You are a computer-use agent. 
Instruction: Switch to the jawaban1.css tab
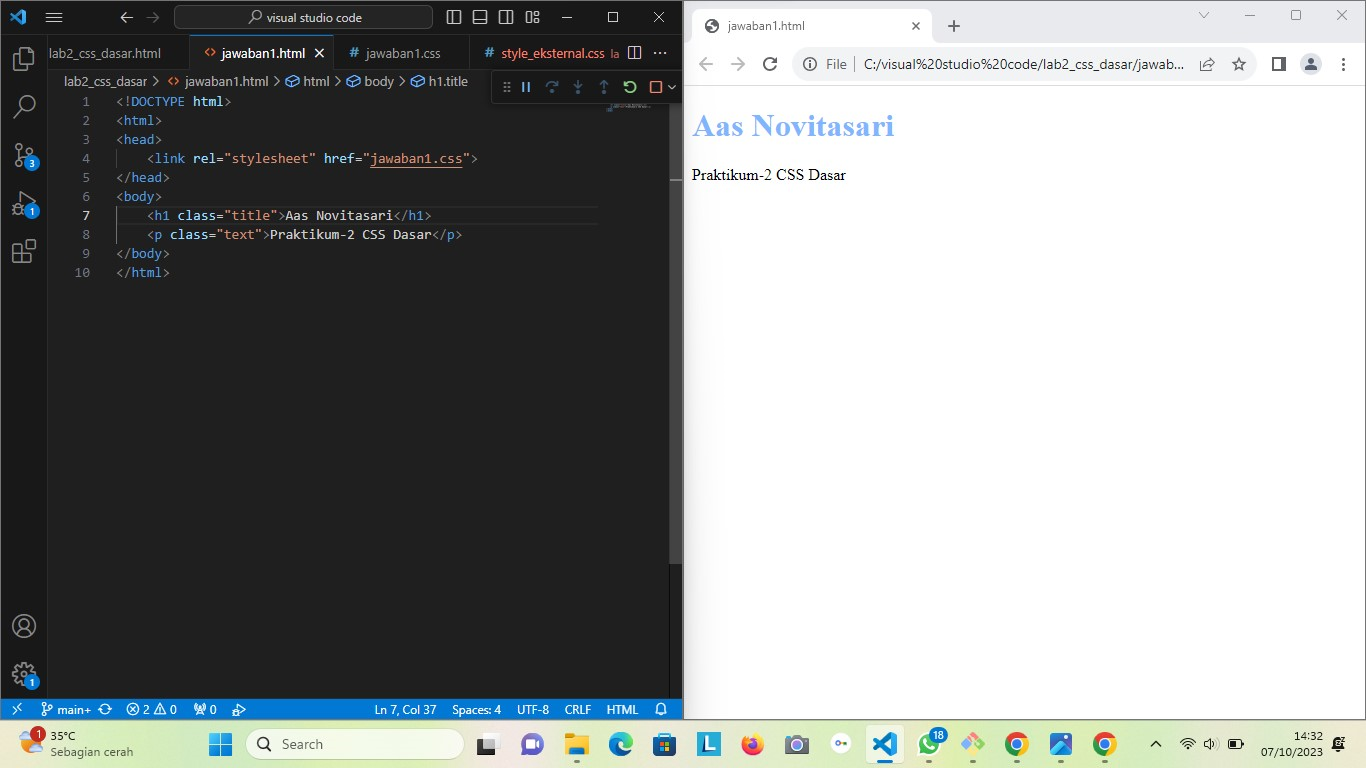[x=398, y=52]
